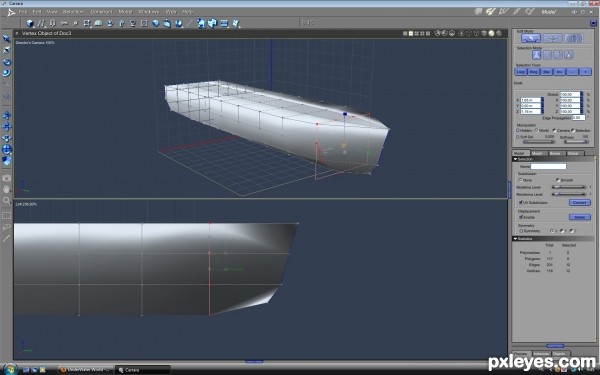Click the plus selection tool button

click(x=585, y=72)
